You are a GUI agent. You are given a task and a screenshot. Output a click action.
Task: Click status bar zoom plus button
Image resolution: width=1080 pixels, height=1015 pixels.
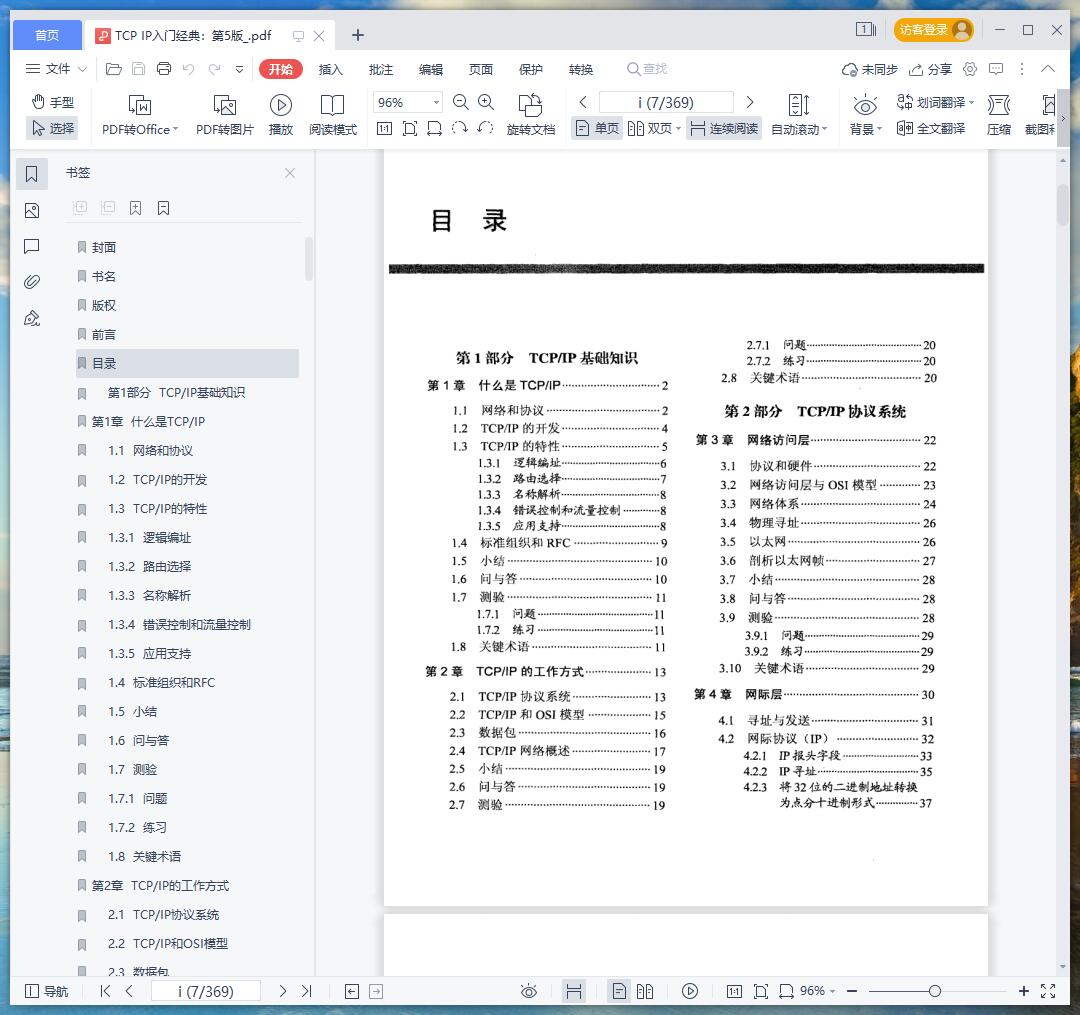click(x=1024, y=991)
